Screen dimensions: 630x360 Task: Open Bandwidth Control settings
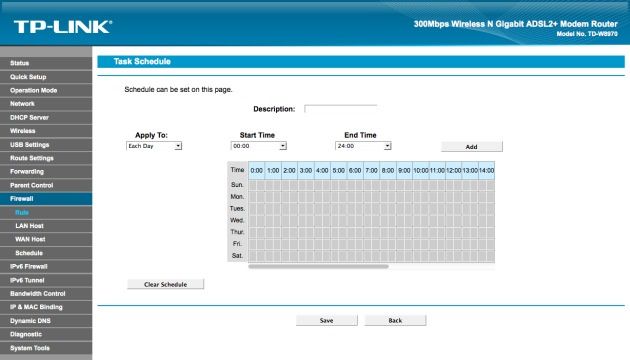click(x=46, y=294)
